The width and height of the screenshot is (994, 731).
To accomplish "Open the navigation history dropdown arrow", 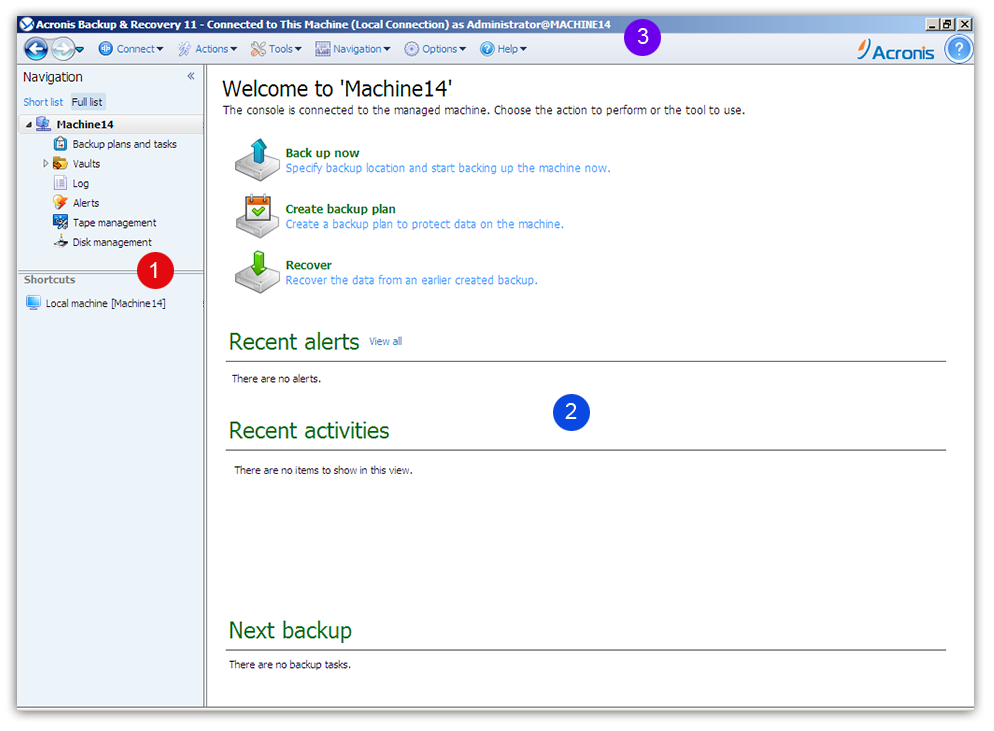I will (x=80, y=49).
